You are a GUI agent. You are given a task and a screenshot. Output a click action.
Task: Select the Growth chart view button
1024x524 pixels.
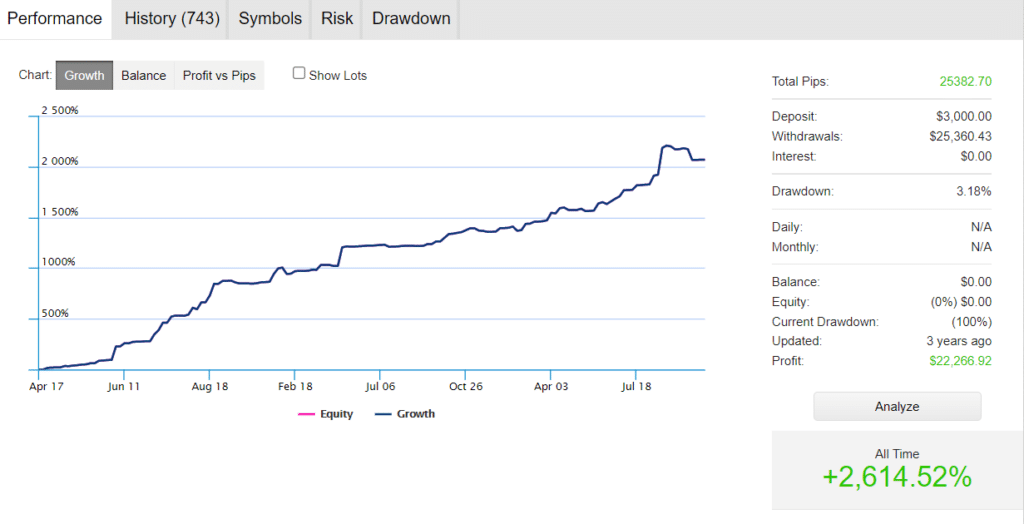coord(84,75)
